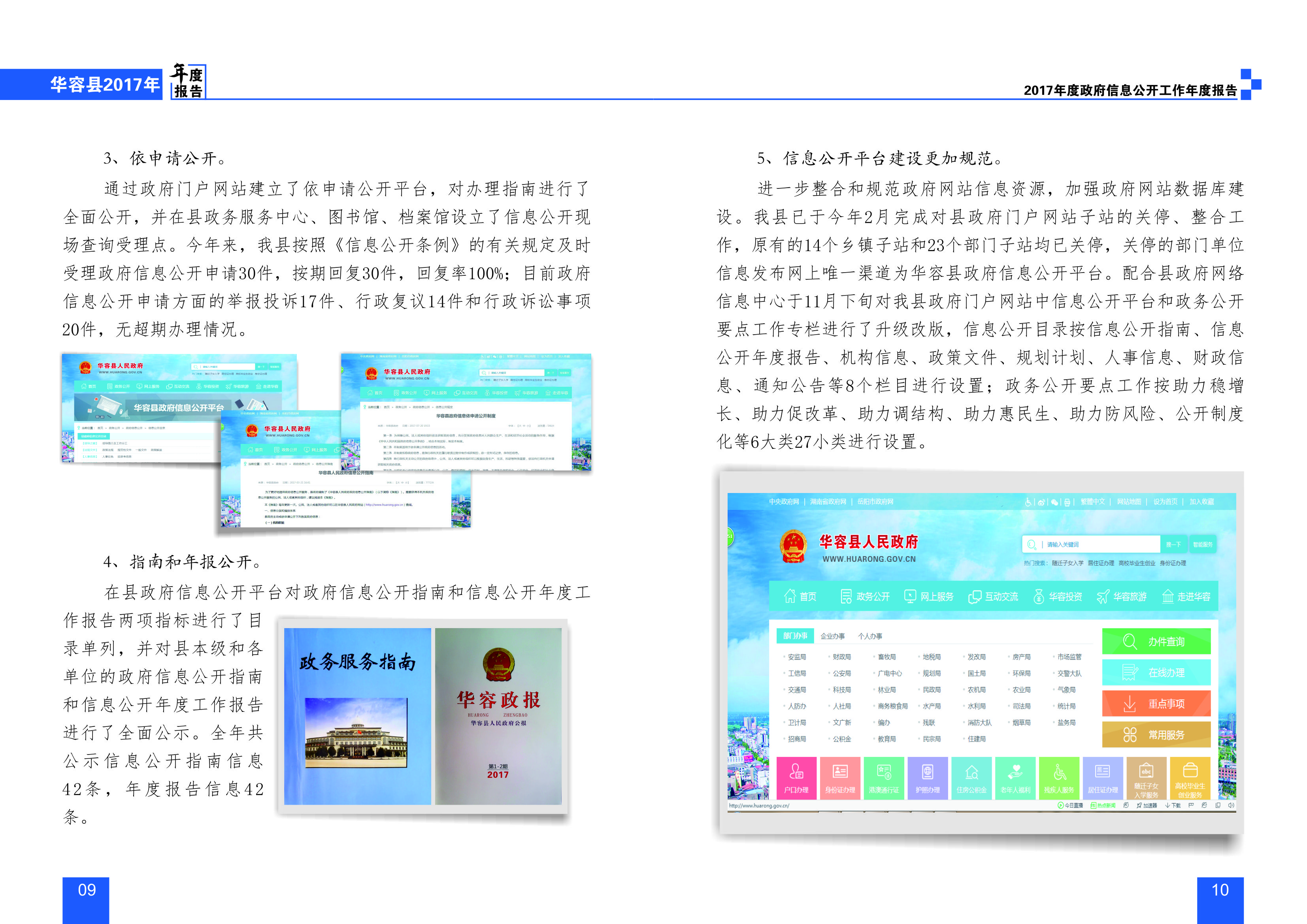This screenshot has height=924, width=1307.
Task: Open the 老年人福利 service tile
Action: pyautogui.click(x=1016, y=778)
